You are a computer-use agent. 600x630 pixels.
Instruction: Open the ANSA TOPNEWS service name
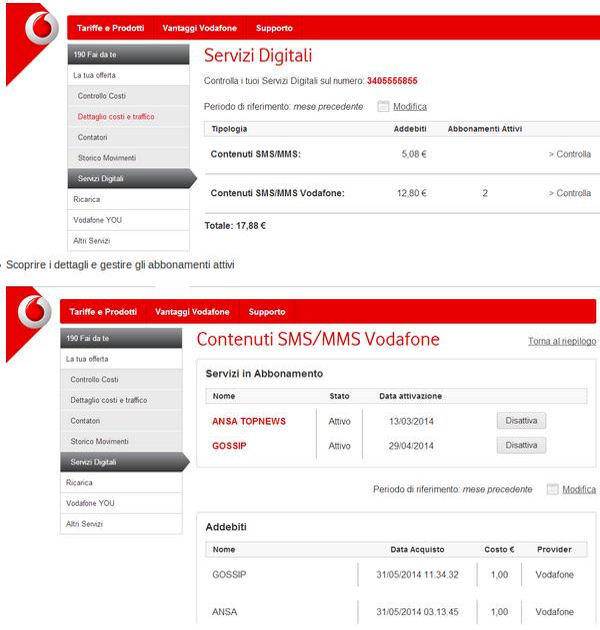249,421
